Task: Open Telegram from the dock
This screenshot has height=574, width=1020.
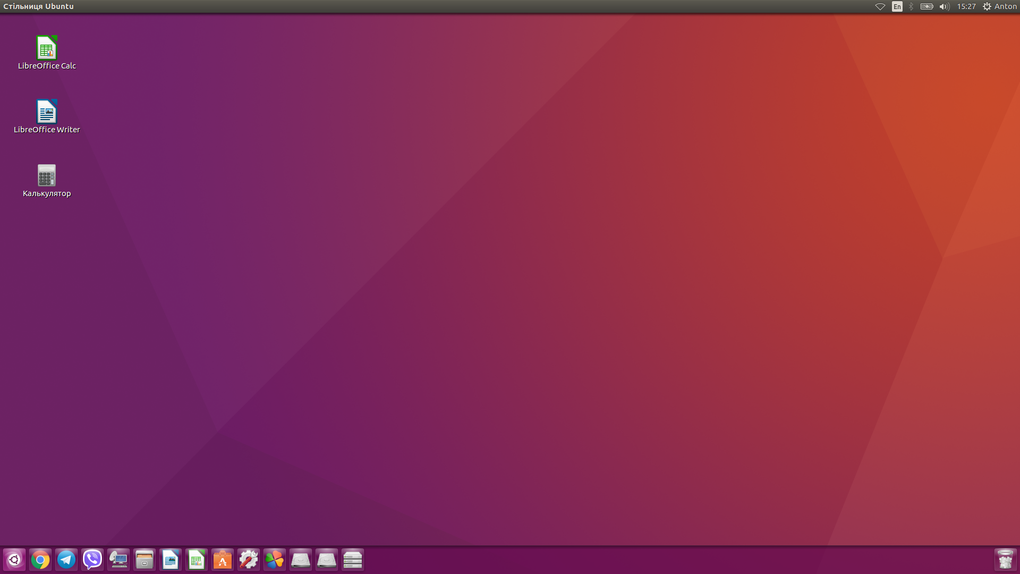Action: coord(66,560)
